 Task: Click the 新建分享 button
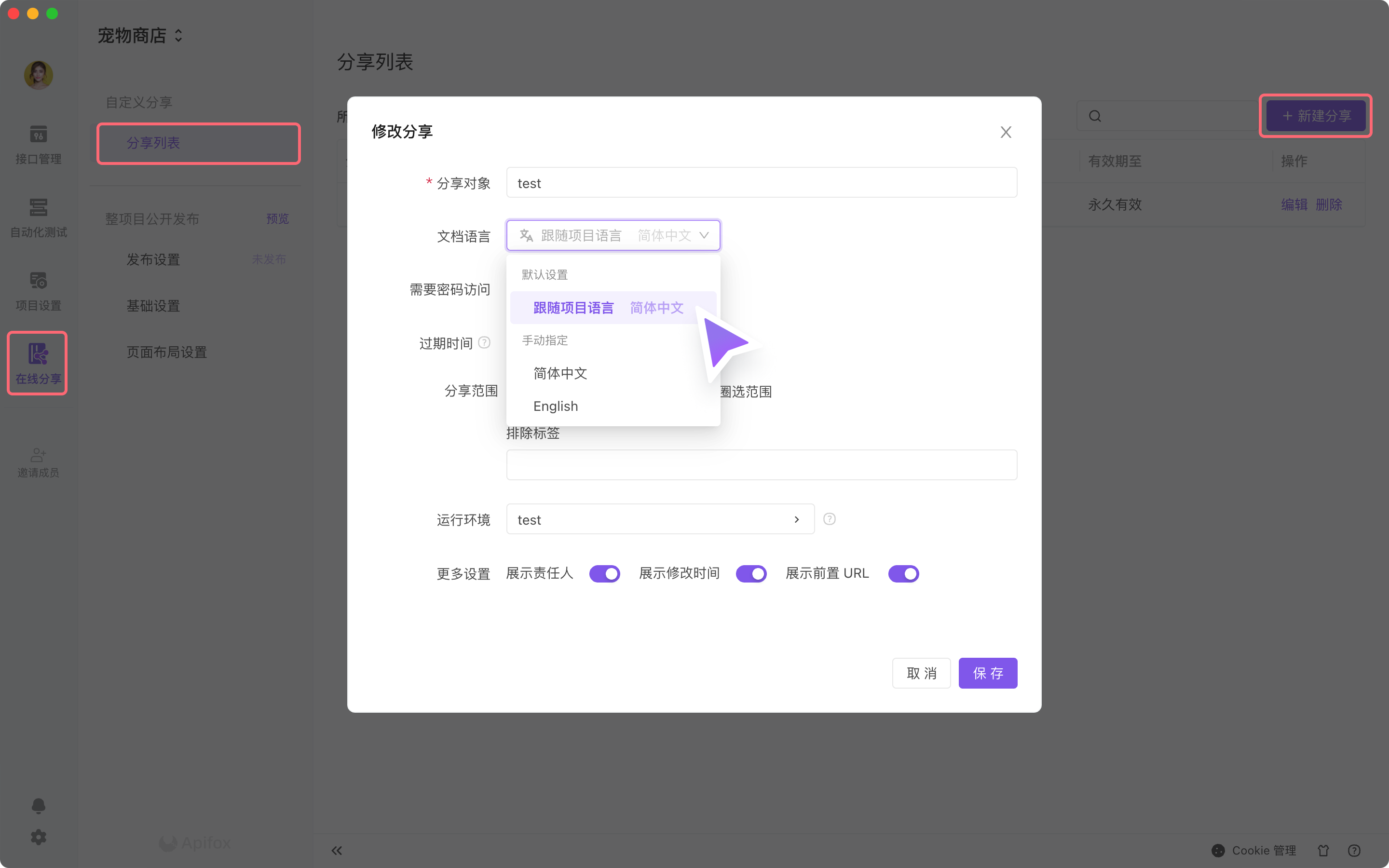tap(1315, 115)
